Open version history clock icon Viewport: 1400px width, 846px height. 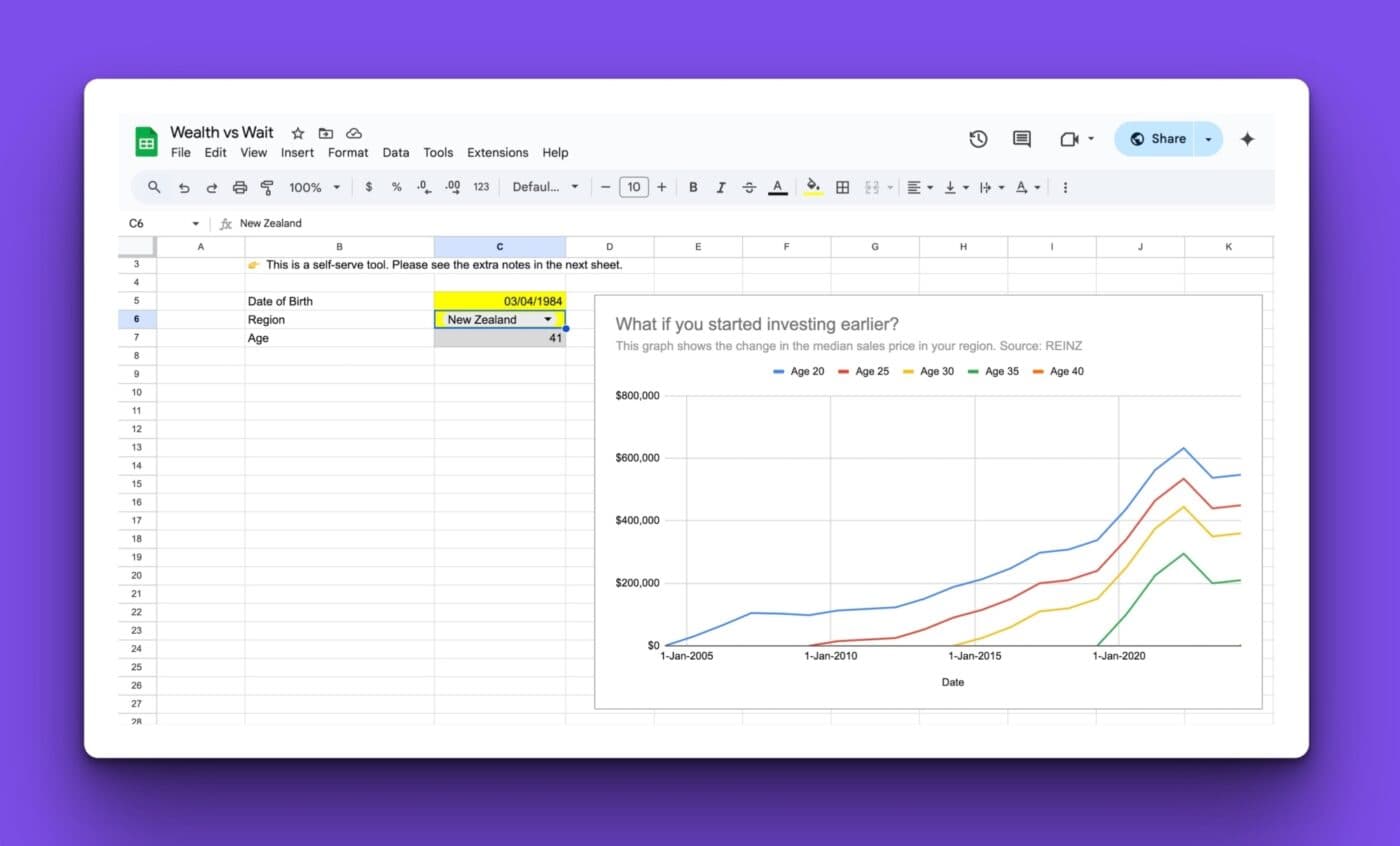click(x=978, y=139)
